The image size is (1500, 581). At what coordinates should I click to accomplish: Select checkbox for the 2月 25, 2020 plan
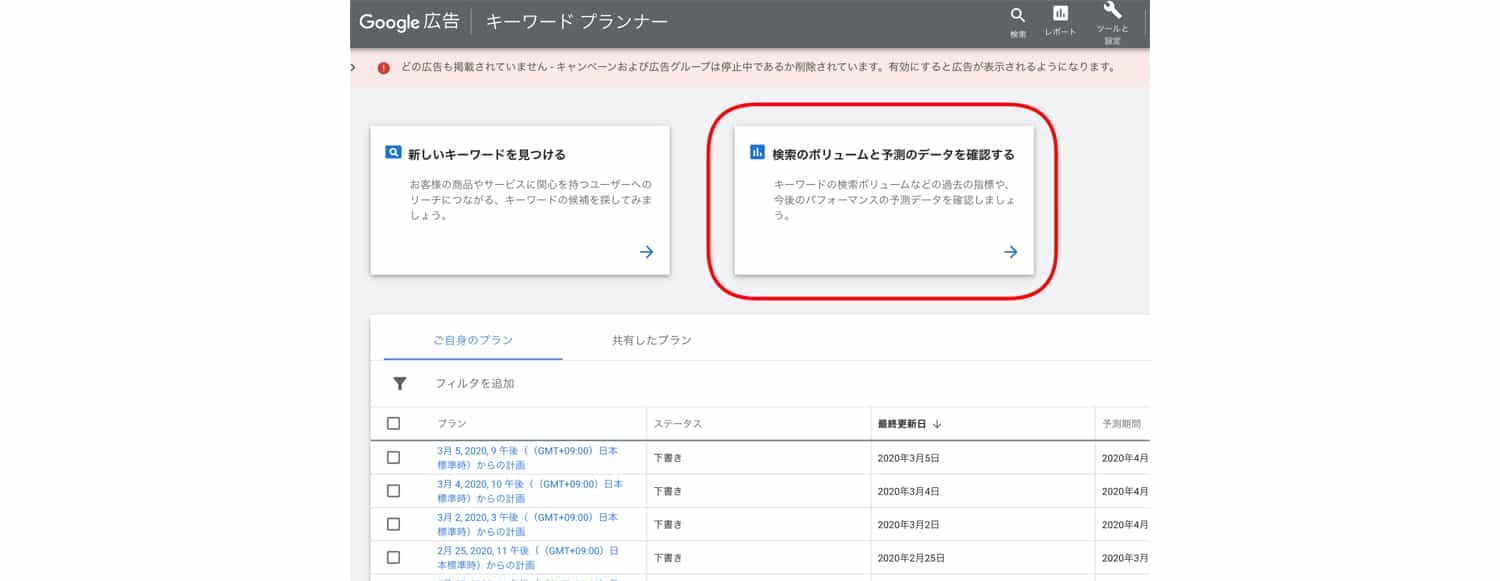[393, 557]
